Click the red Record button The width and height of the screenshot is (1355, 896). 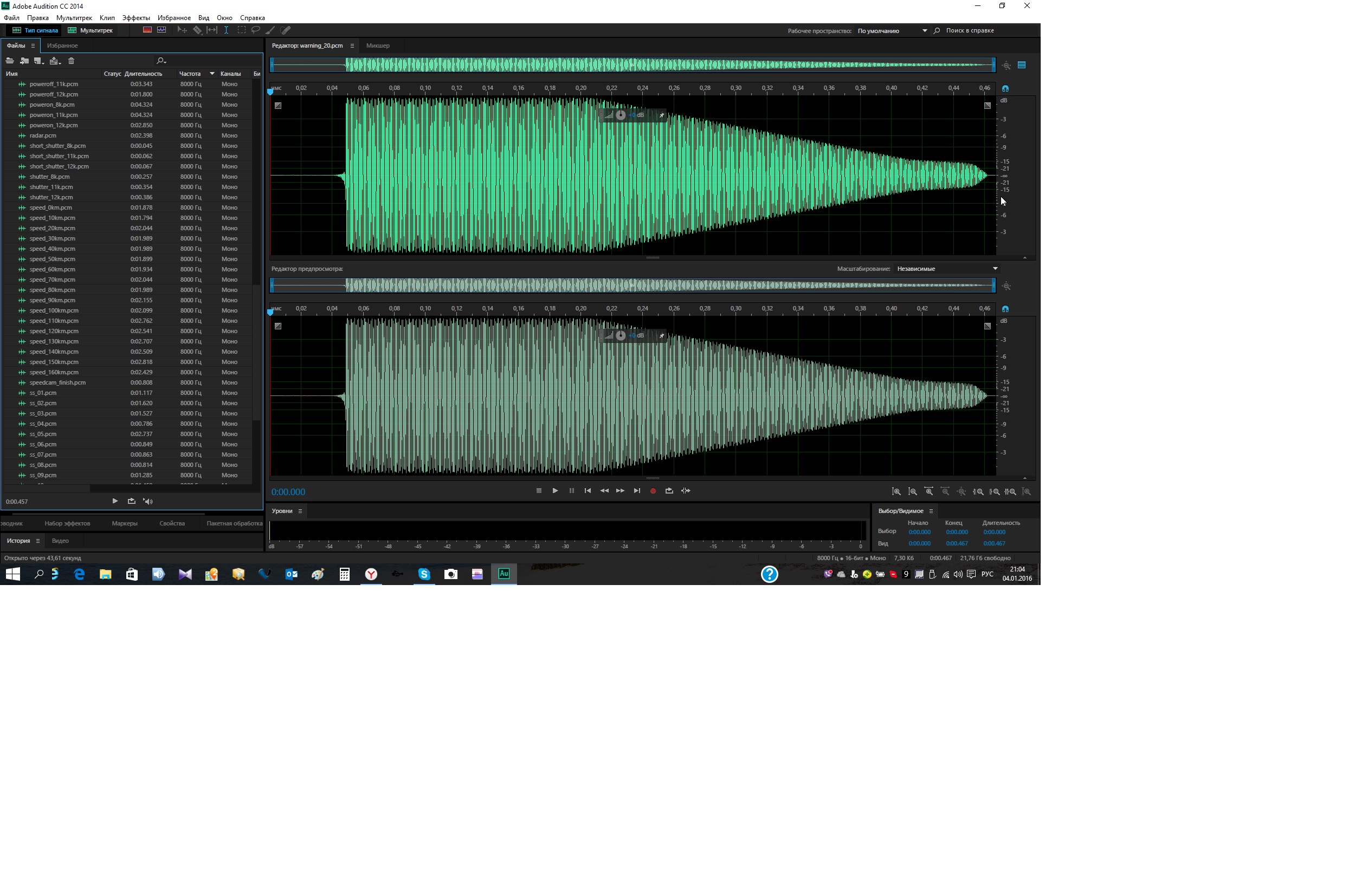pyautogui.click(x=653, y=491)
